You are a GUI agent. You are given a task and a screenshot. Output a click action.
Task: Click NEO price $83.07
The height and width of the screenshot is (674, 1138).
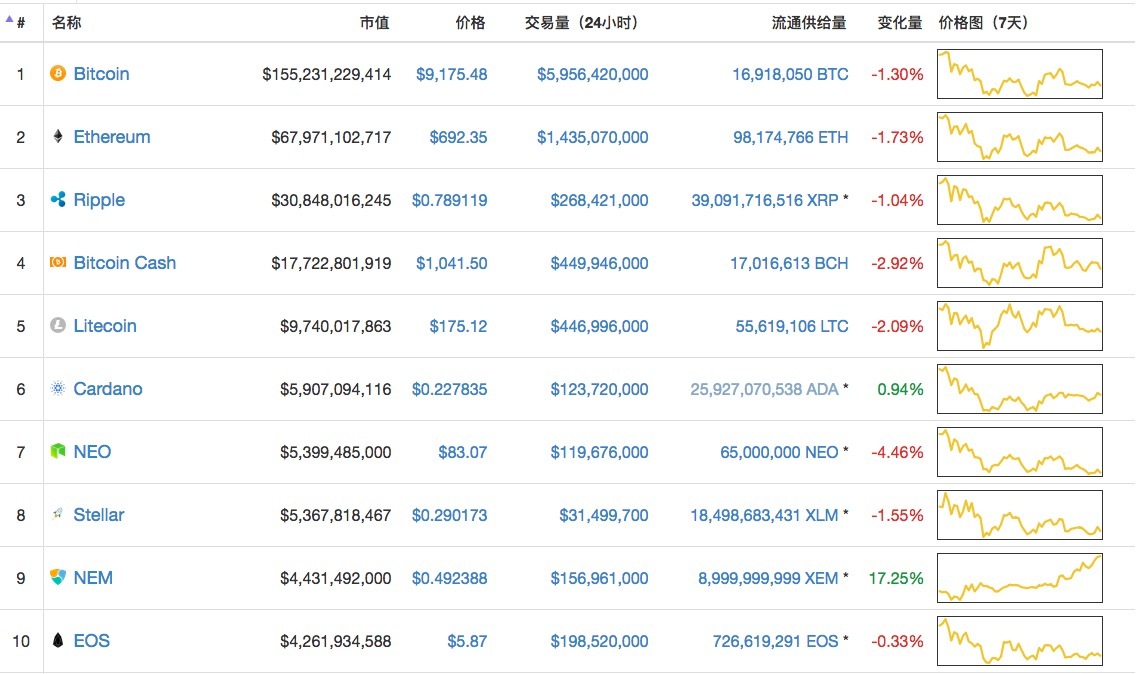pos(462,453)
